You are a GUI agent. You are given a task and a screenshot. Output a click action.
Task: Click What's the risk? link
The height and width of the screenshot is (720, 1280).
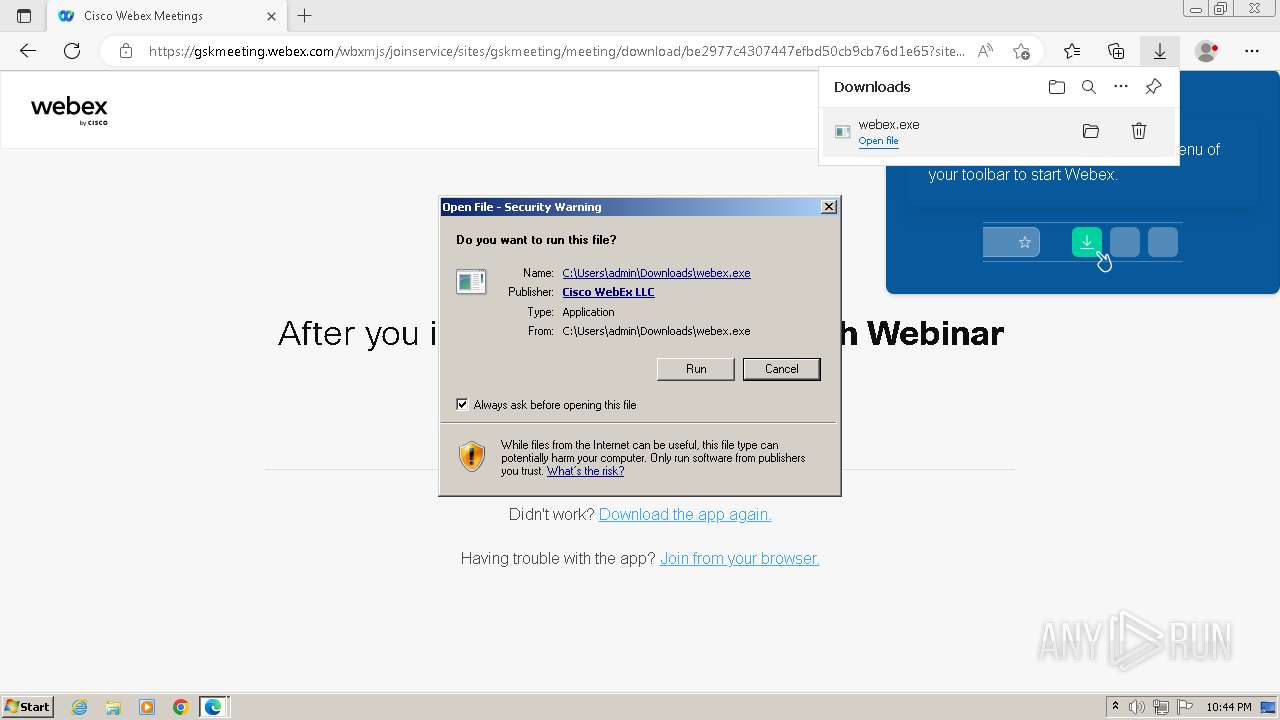point(585,471)
